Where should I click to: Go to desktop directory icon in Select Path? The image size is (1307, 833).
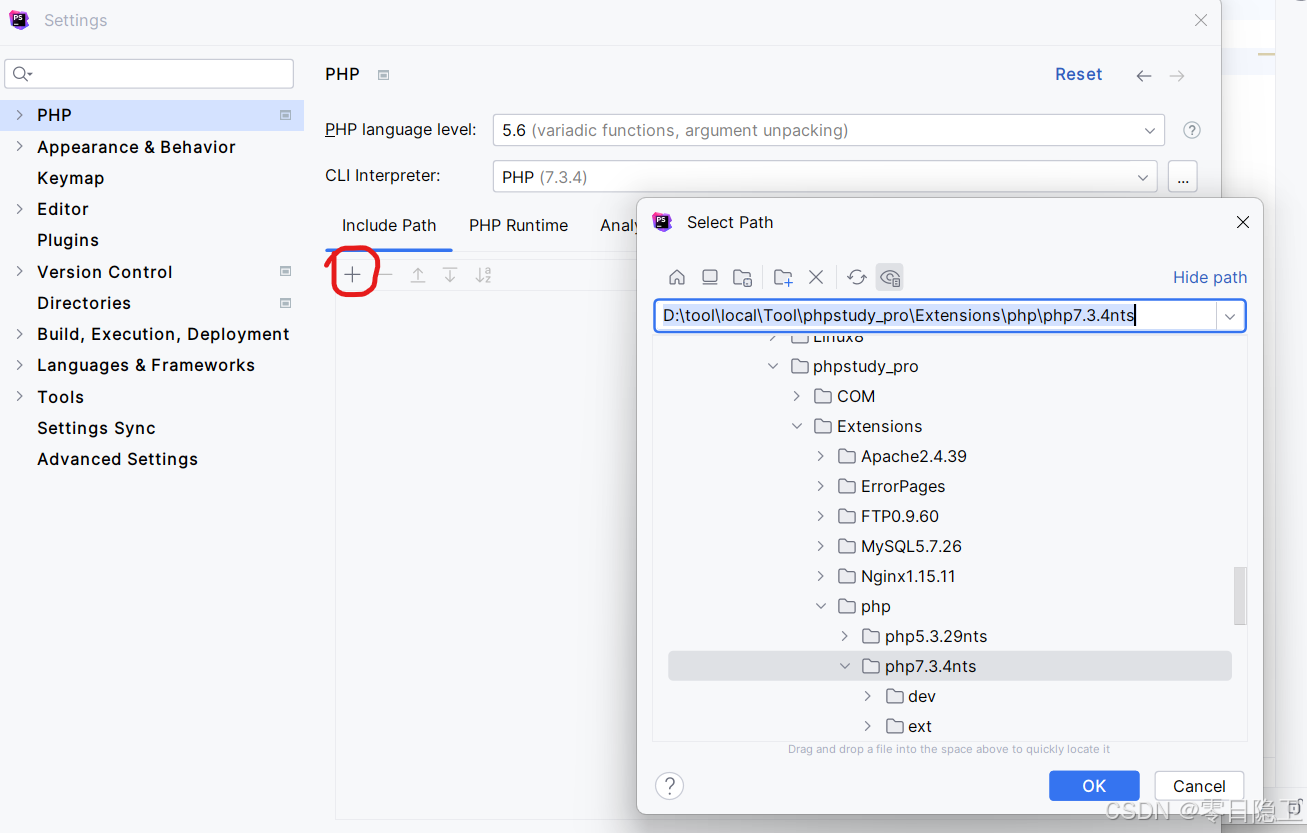709,277
